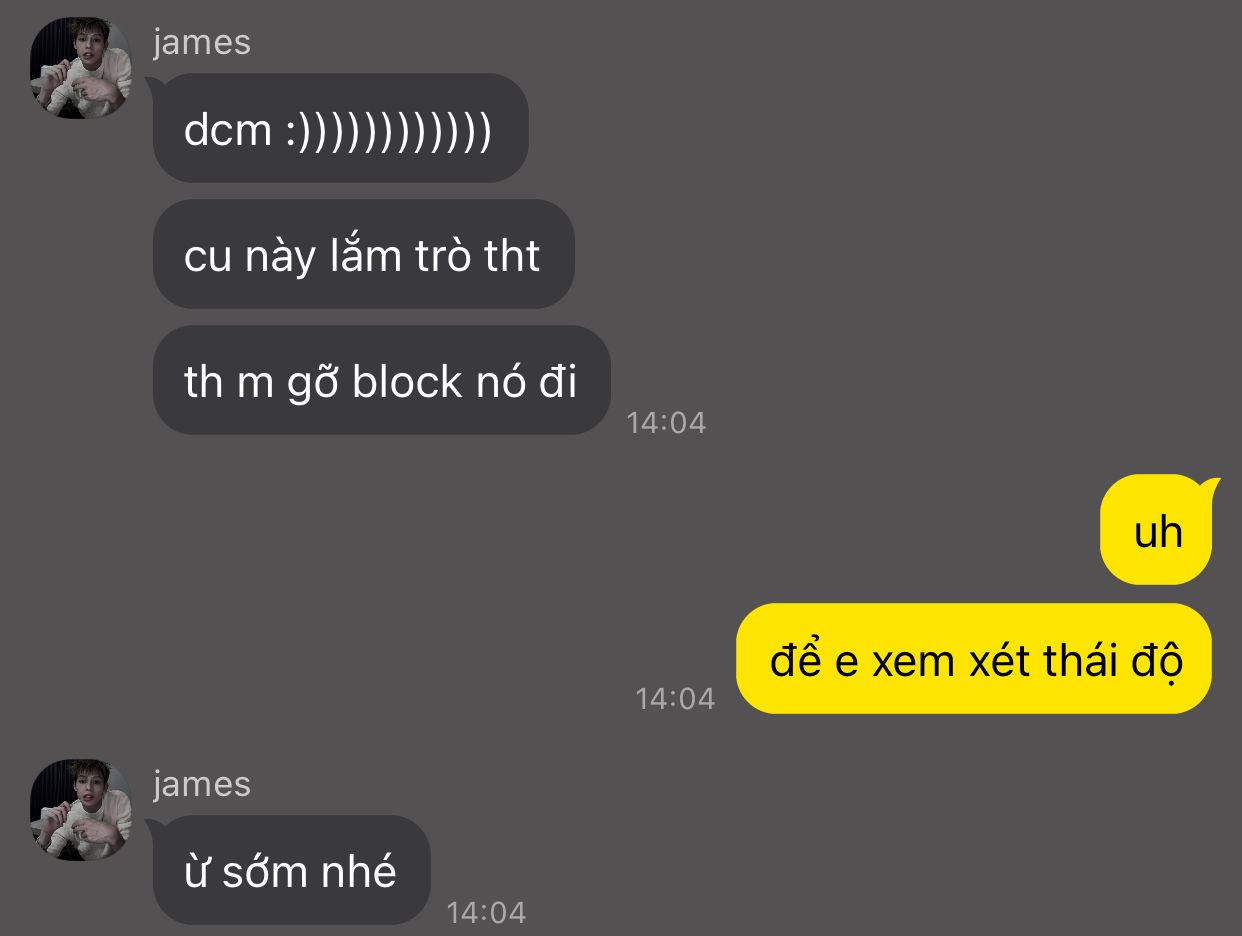Select the 'ừ sớm nhé' message bubble
The height and width of the screenshot is (936, 1242).
pyautogui.click(x=291, y=870)
